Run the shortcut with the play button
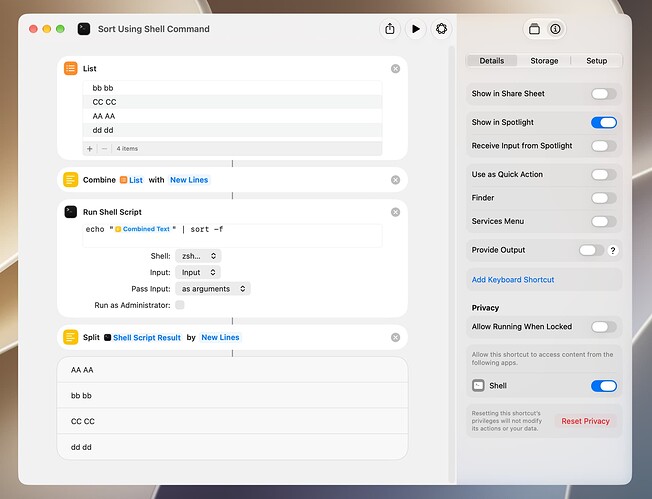652x499 pixels. (415, 29)
